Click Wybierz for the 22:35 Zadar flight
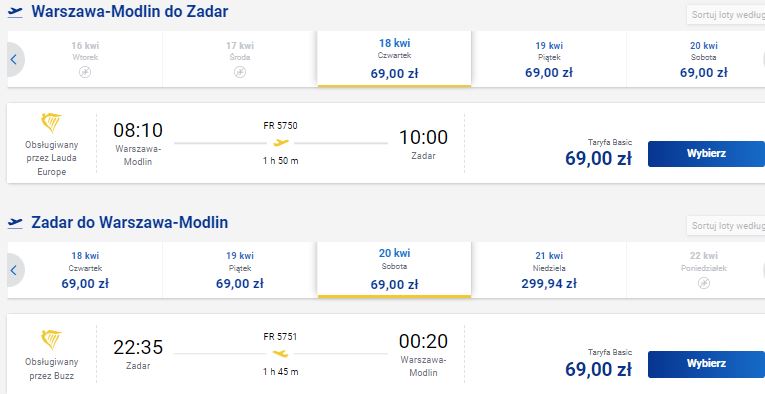 pyautogui.click(x=706, y=364)
